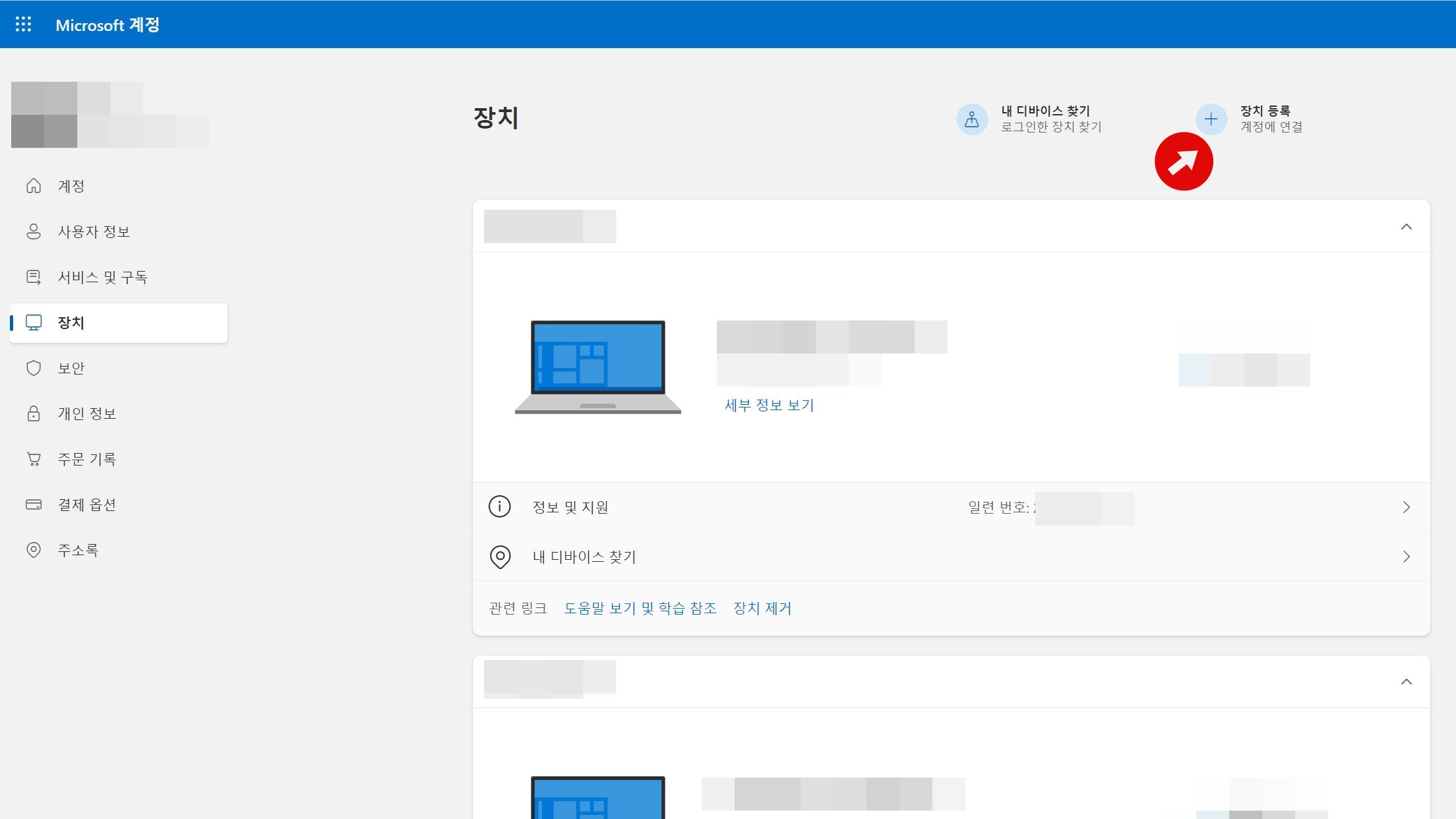The width and height of the screenshot is (1456, 819).
Task: Collapse the second device card chevron
Action: pyautogui.click(x=1406, y=682)
